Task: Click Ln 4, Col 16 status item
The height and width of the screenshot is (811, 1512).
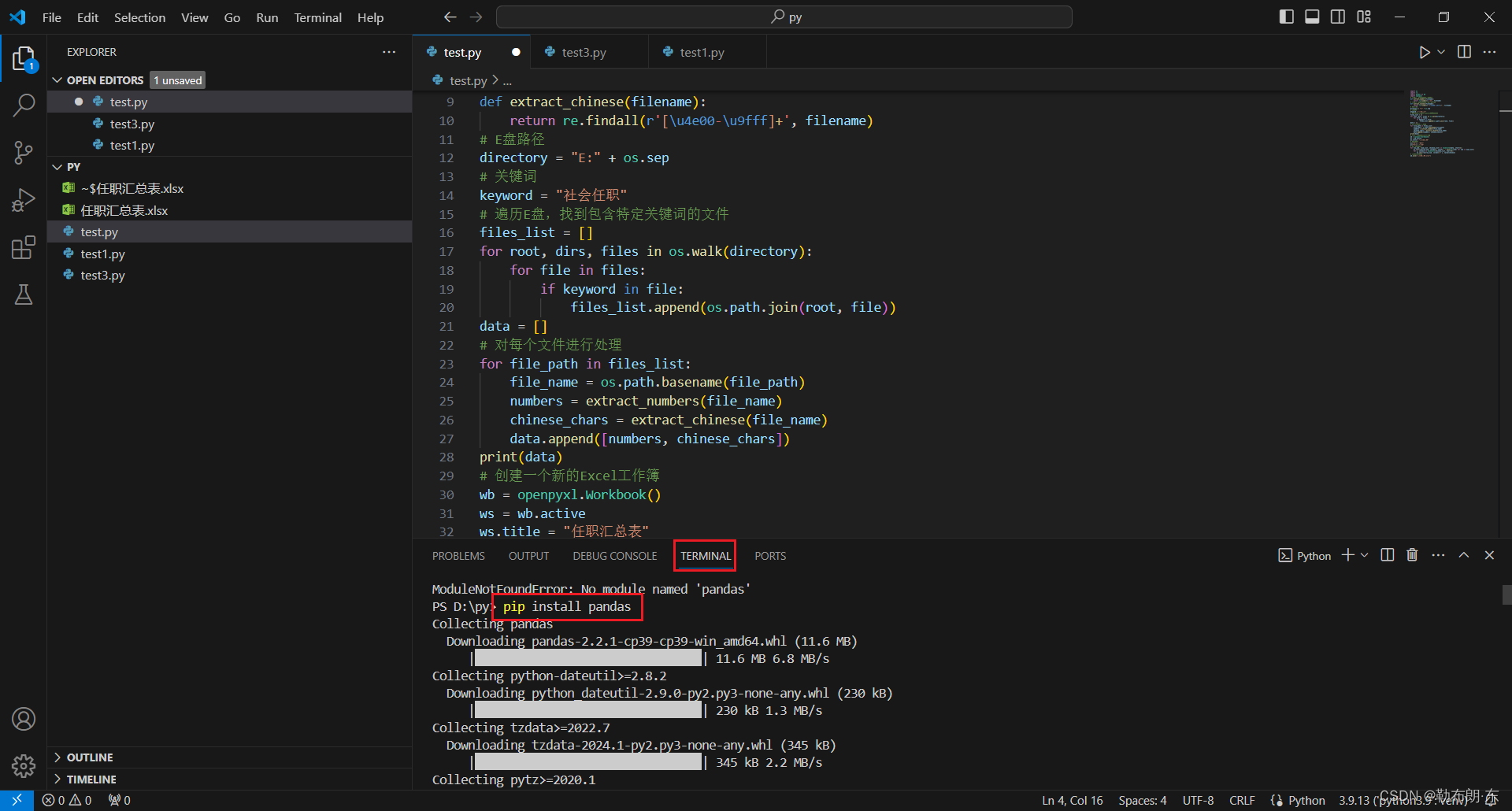Action: [x=1073, y=800]
